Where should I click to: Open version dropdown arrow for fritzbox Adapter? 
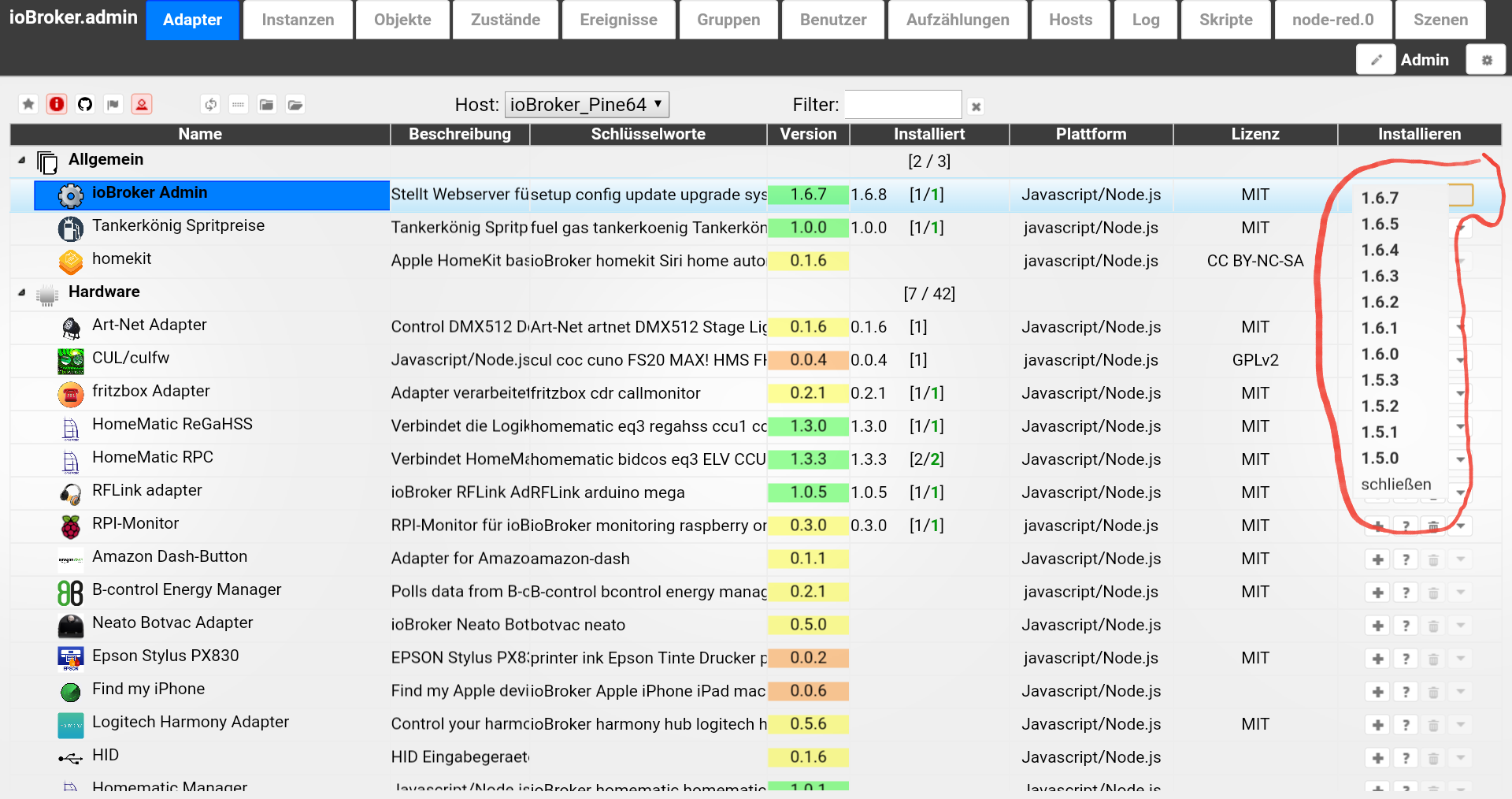point(1461,393)
